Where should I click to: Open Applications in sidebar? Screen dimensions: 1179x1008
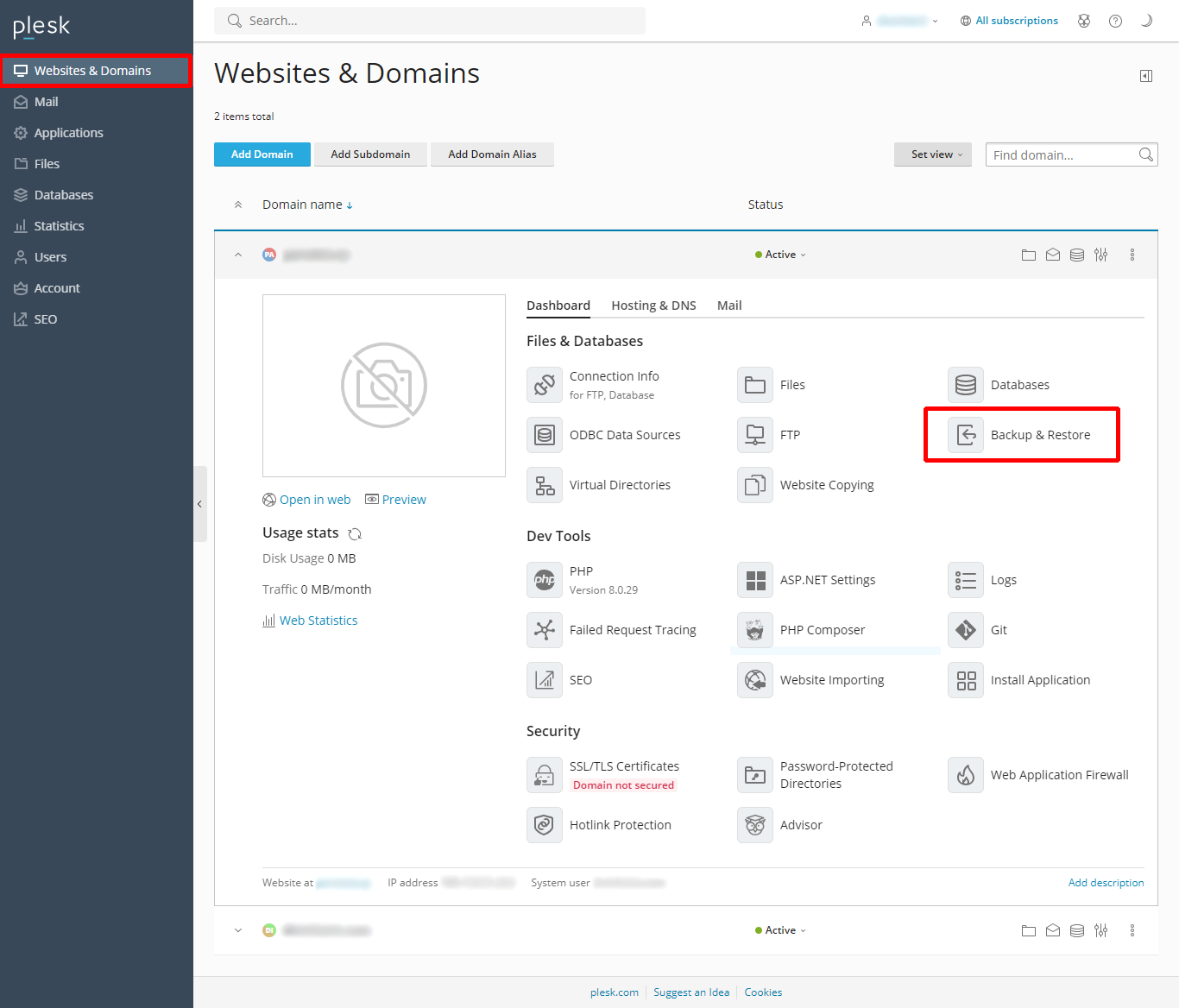(97, 133)
